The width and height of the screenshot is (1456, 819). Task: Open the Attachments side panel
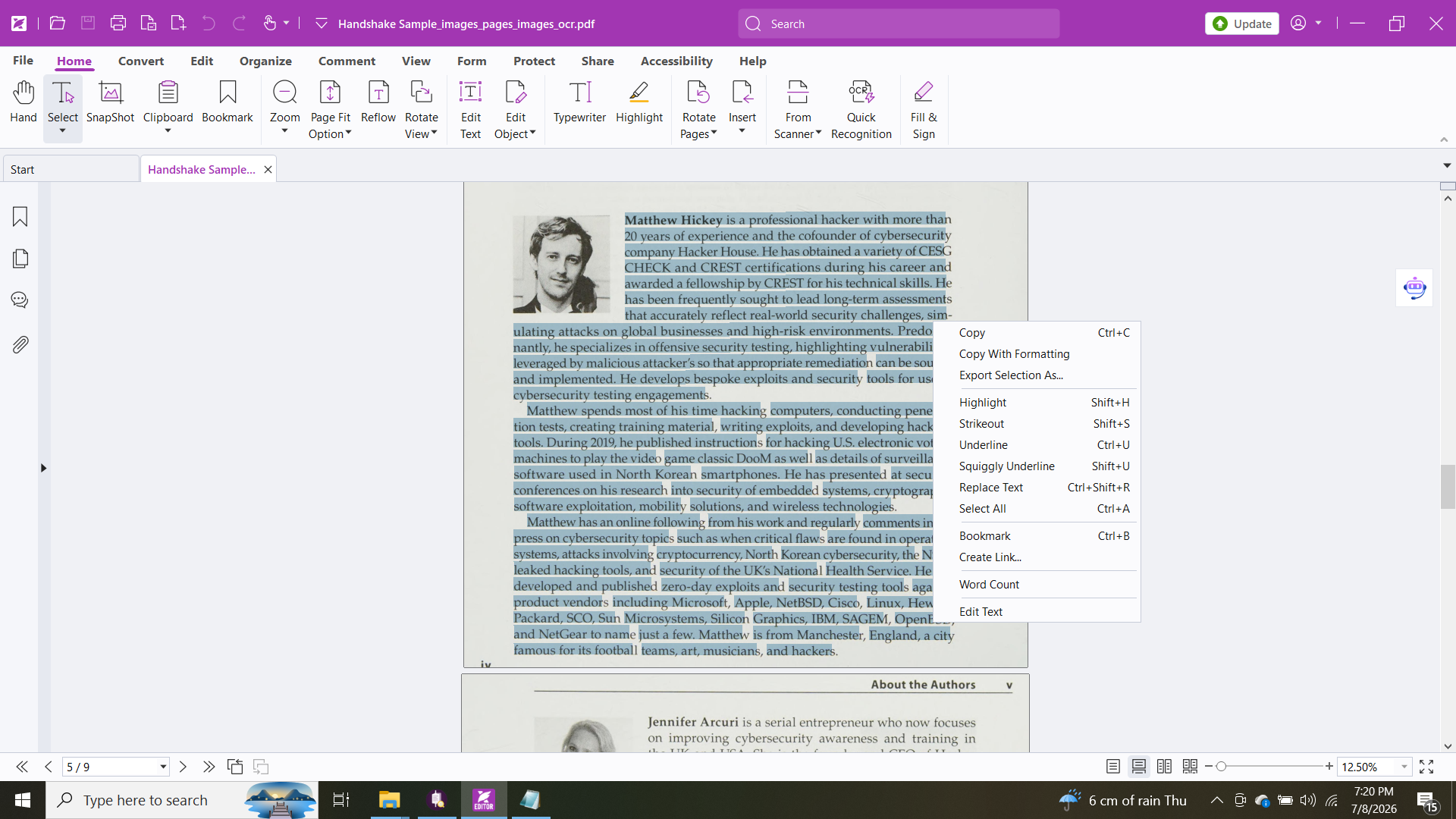coord(20,344)
